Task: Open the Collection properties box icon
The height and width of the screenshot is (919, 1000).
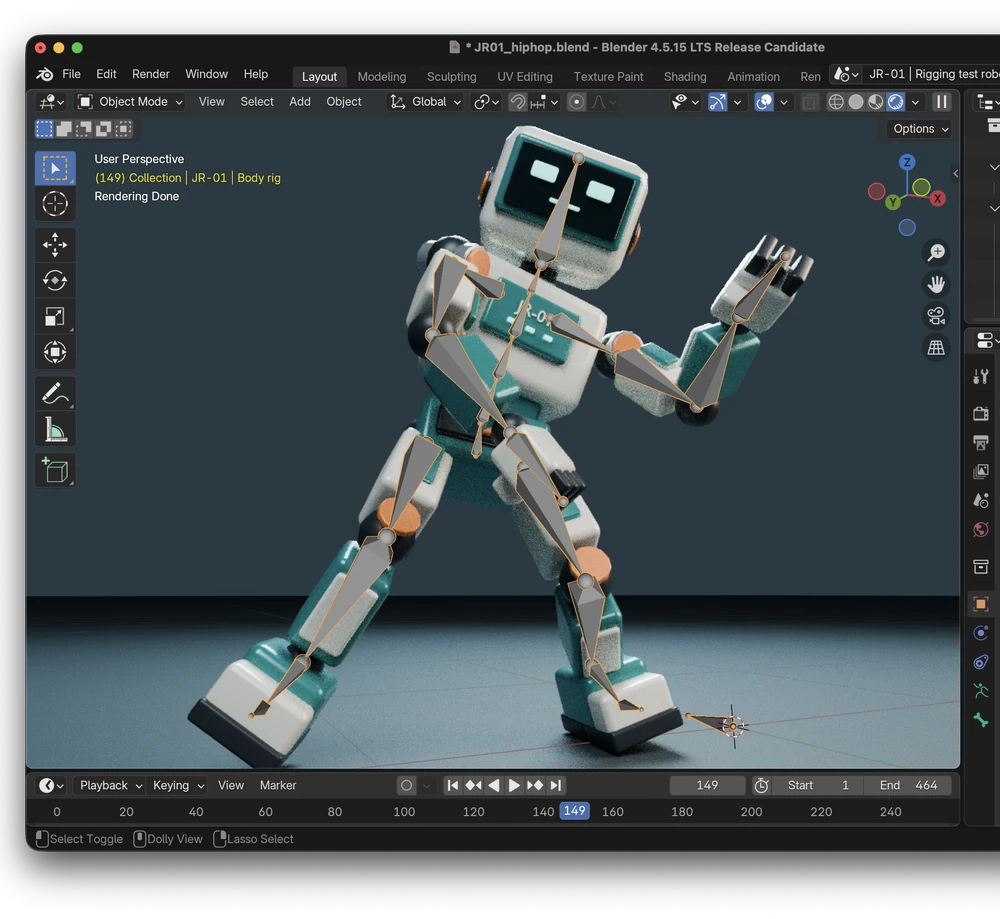Action: pos(981,566)
